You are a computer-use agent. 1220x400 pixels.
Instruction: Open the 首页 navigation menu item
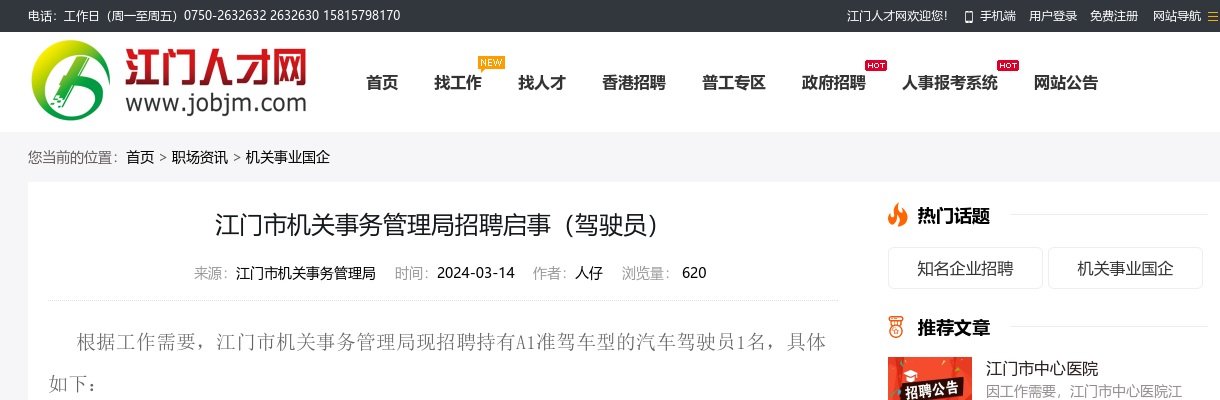(382, 83)
